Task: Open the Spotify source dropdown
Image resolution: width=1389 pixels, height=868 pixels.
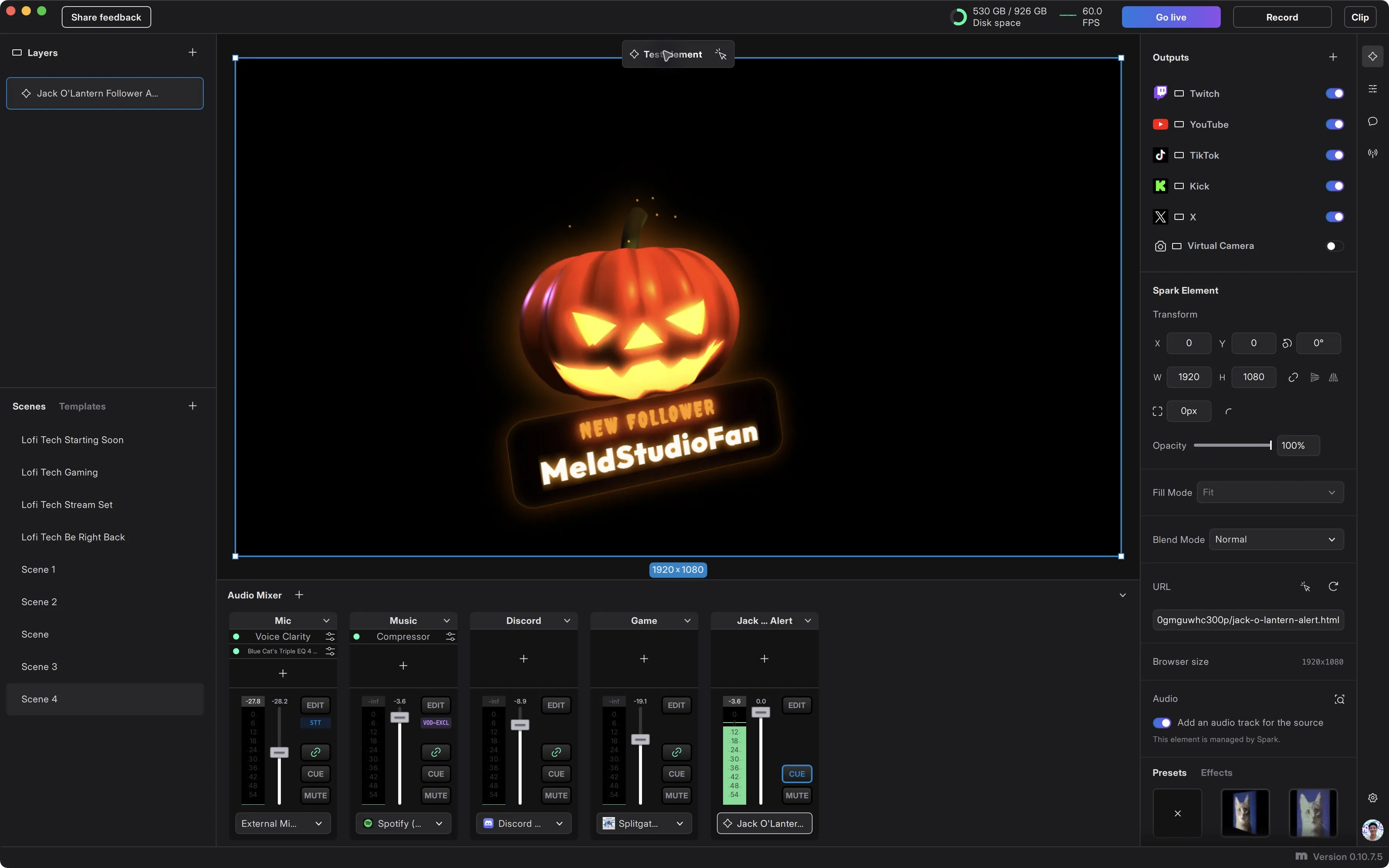Action: (403, 823)
